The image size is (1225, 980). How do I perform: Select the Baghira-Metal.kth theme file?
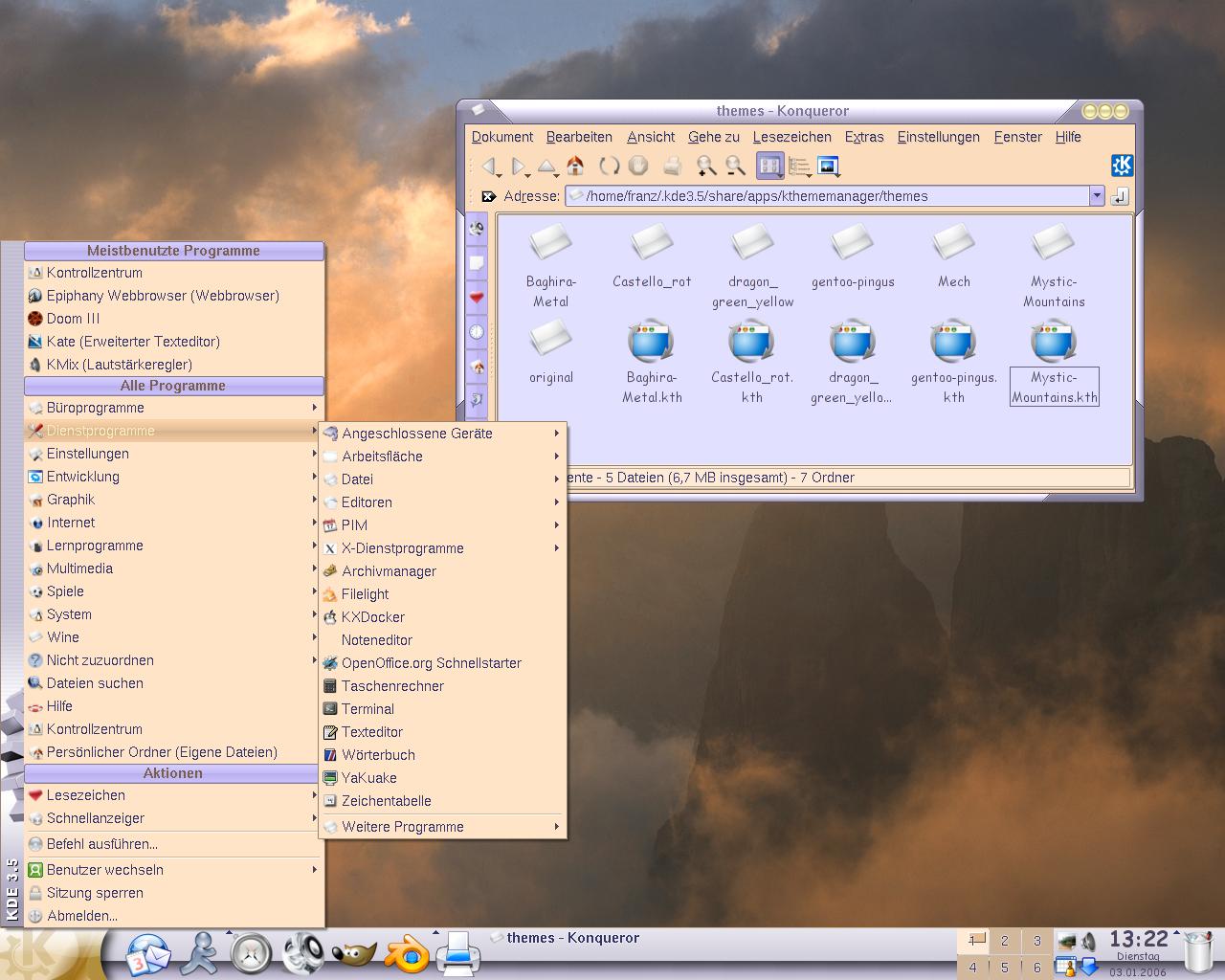point(652,364)
